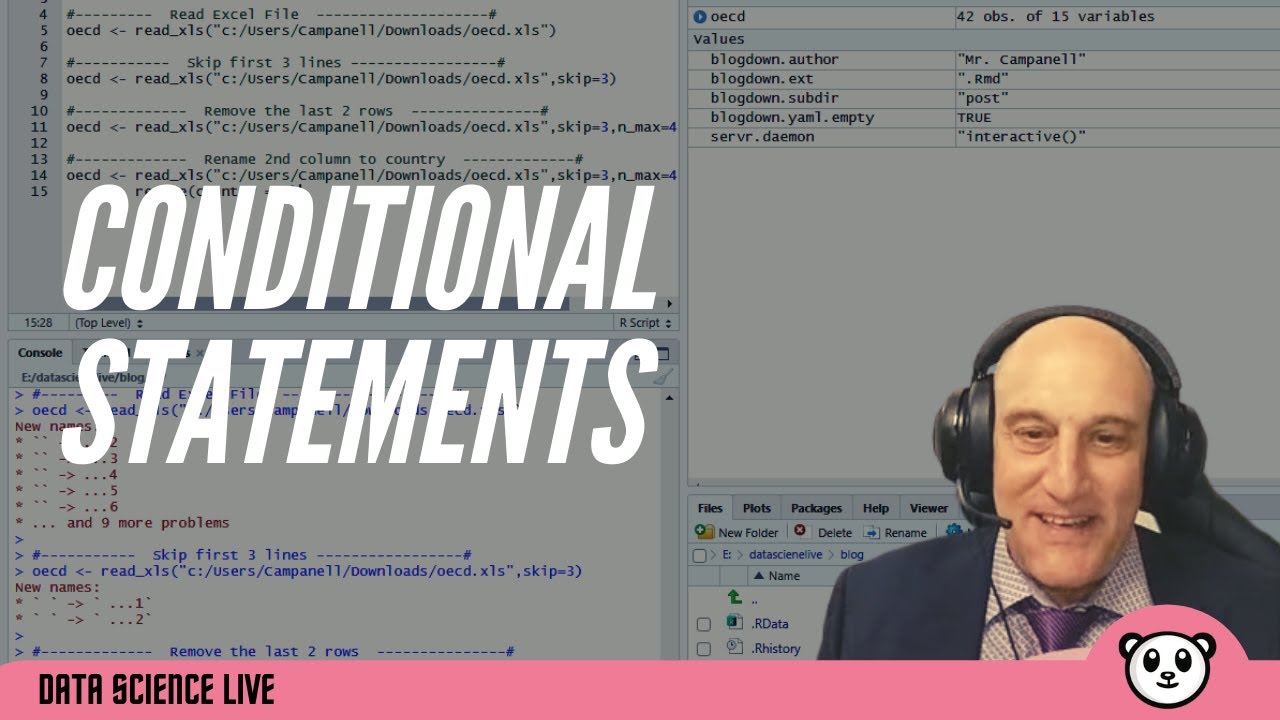This screenshot has width=1280, height=720.
Task: Click the maximize console pane icon
Action: coord(661,353)
